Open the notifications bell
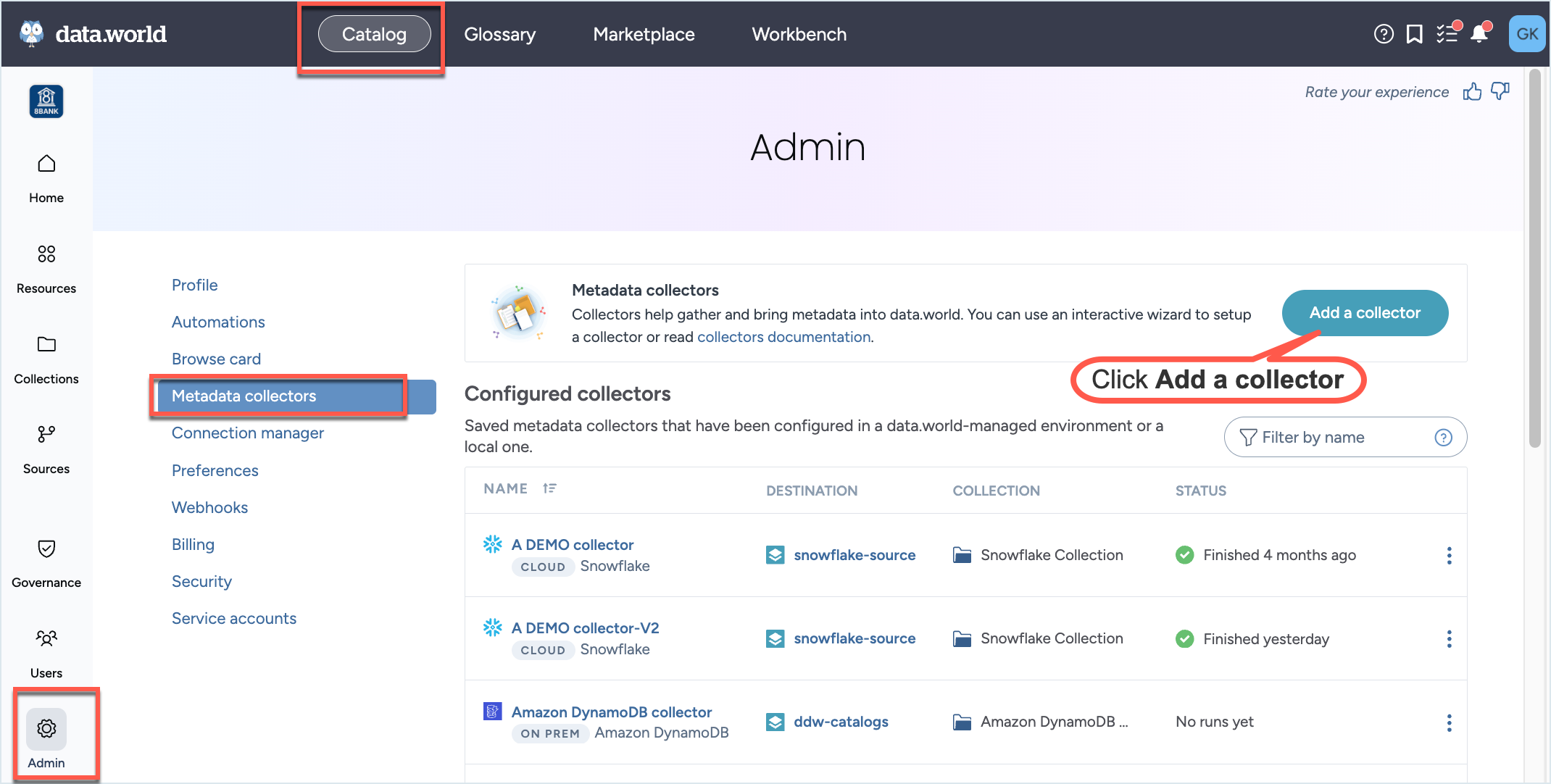 click(x=1479, y=34)
